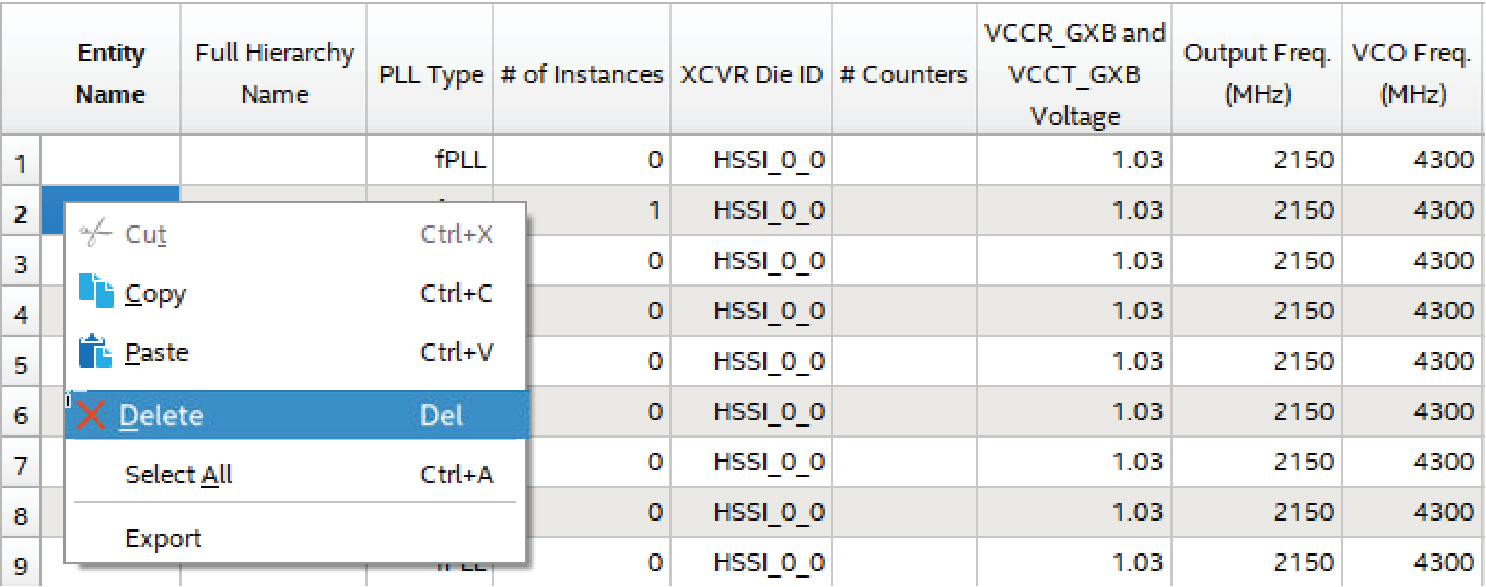The image size is (1486, 587).
Task: Sort by Entity Name column header
Action: [x=110, y=74]
